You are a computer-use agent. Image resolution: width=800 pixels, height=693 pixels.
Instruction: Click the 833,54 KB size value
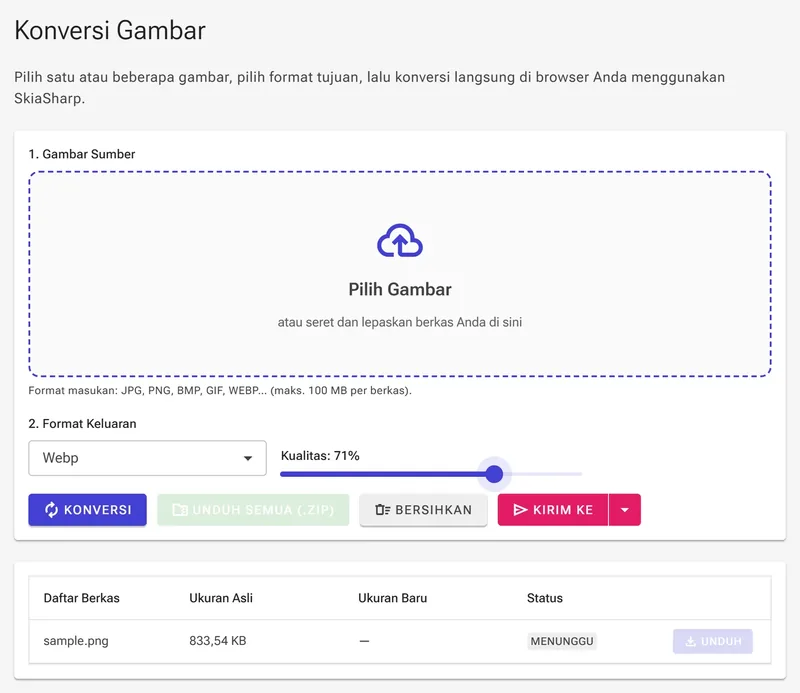point(218,641)
